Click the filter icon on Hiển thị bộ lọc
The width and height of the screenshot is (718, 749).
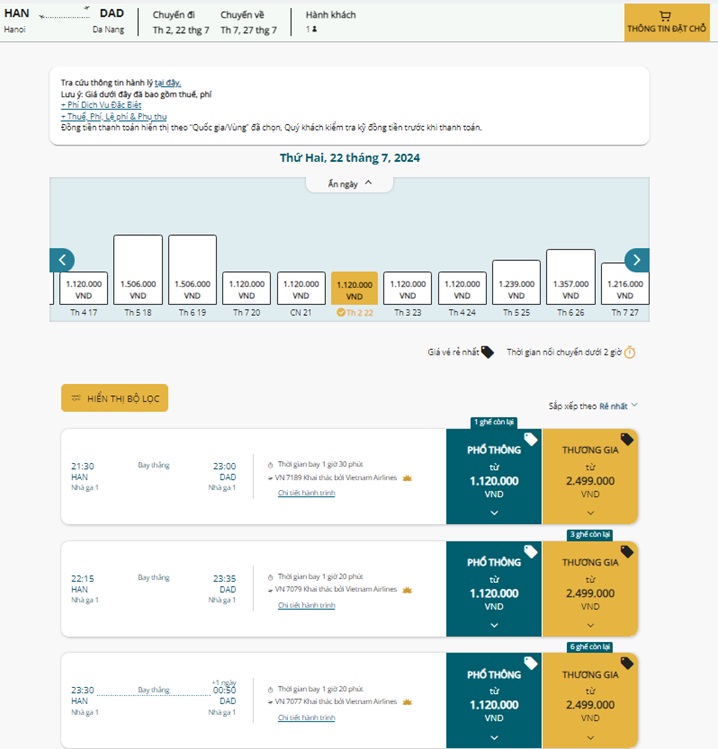pyautogui.click(x=75, y=398)
